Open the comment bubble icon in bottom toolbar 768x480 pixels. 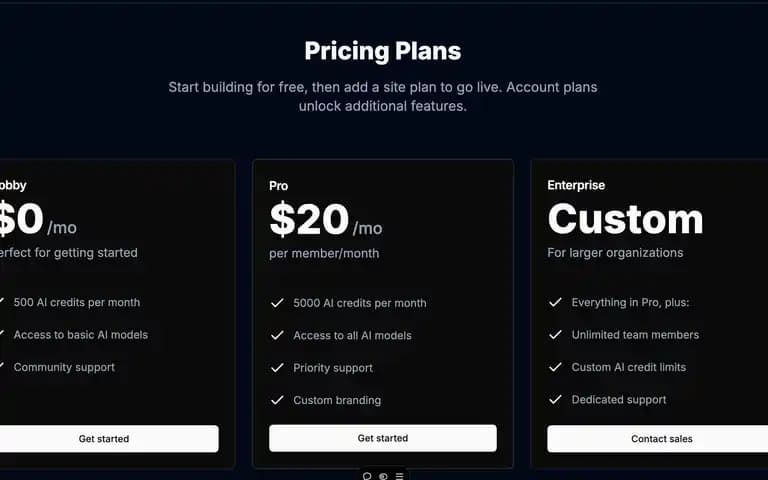[366, 476]
